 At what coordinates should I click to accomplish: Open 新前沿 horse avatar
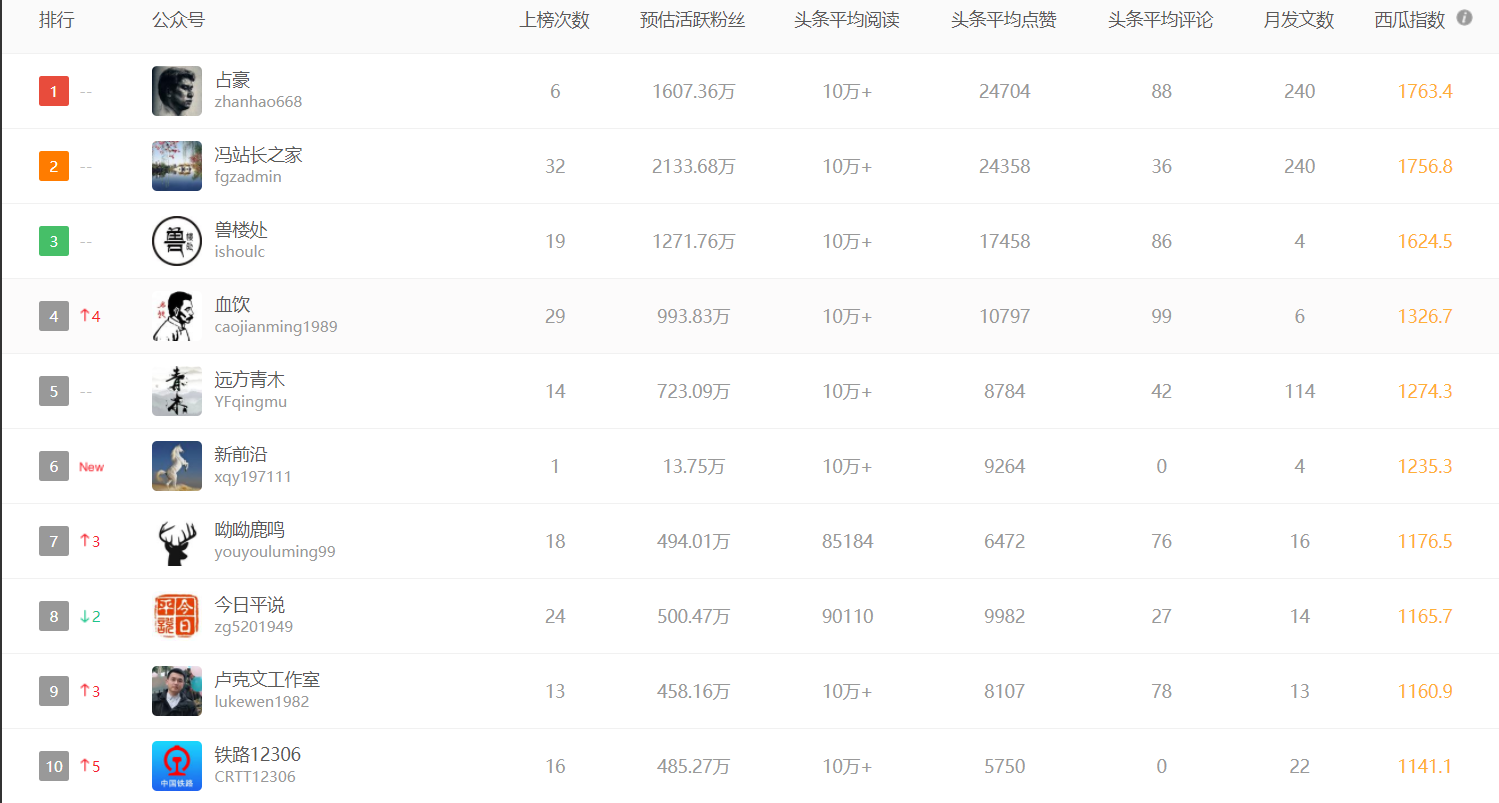coord(177,466)
